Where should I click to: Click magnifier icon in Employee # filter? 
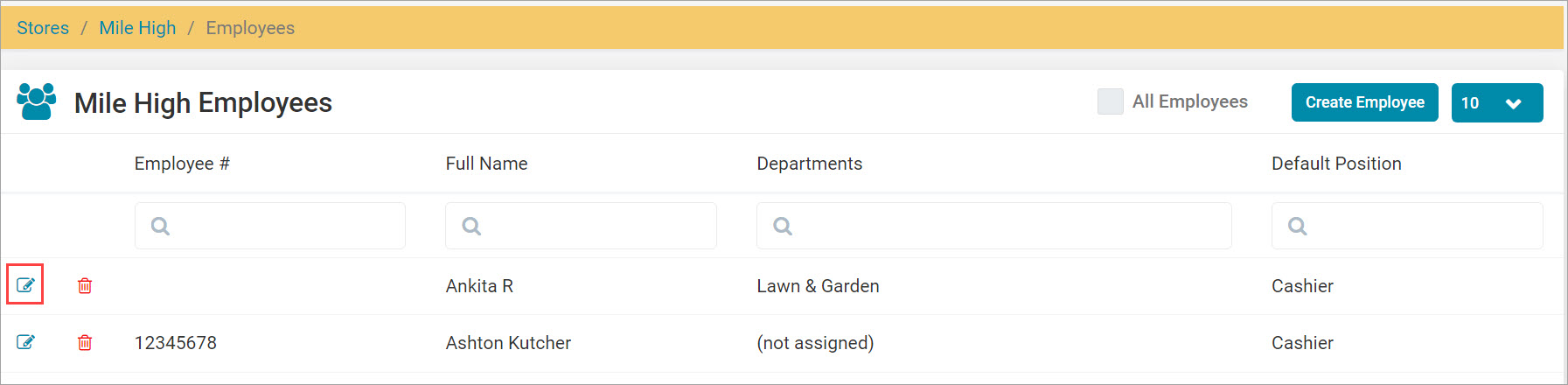160,226
